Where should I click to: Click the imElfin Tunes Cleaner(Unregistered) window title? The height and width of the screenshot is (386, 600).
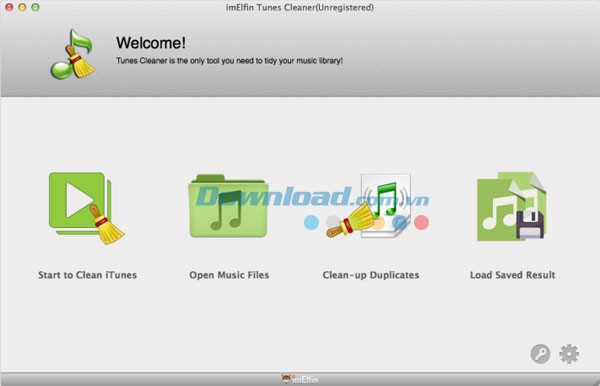tap(300, 7)
